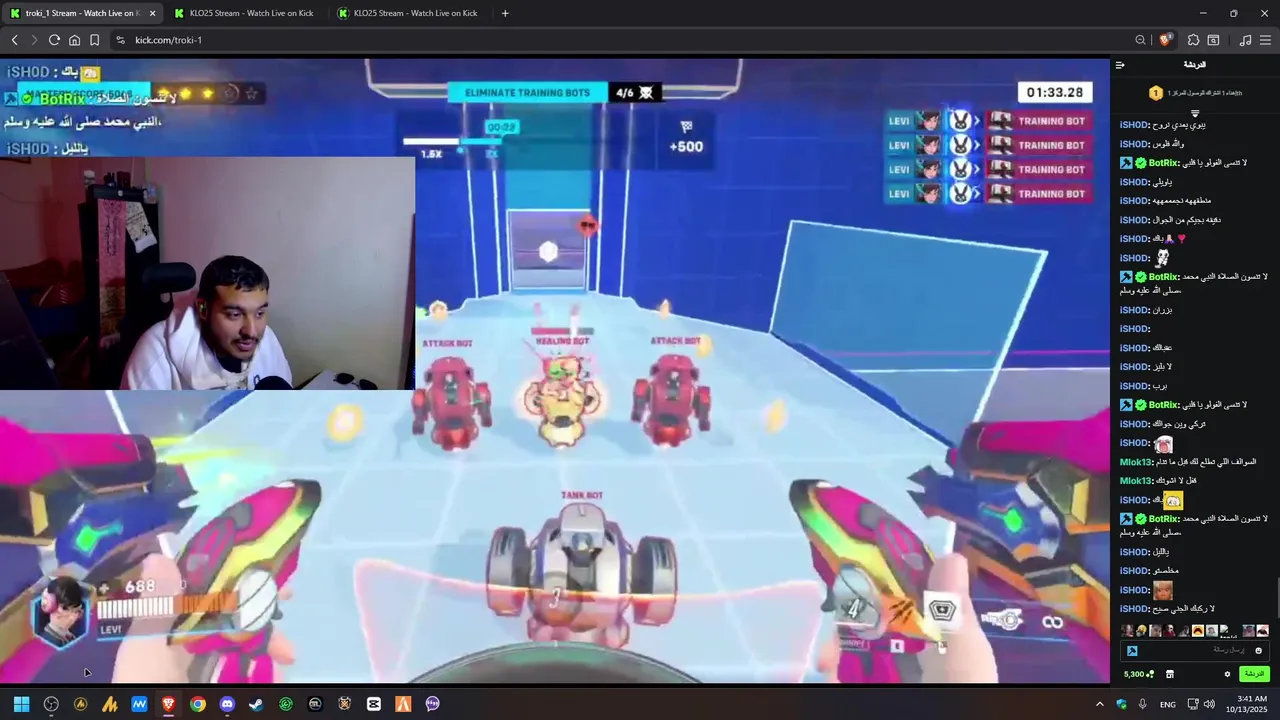
Task: Open the volume speaker control
Action: tap(1209, 704)
